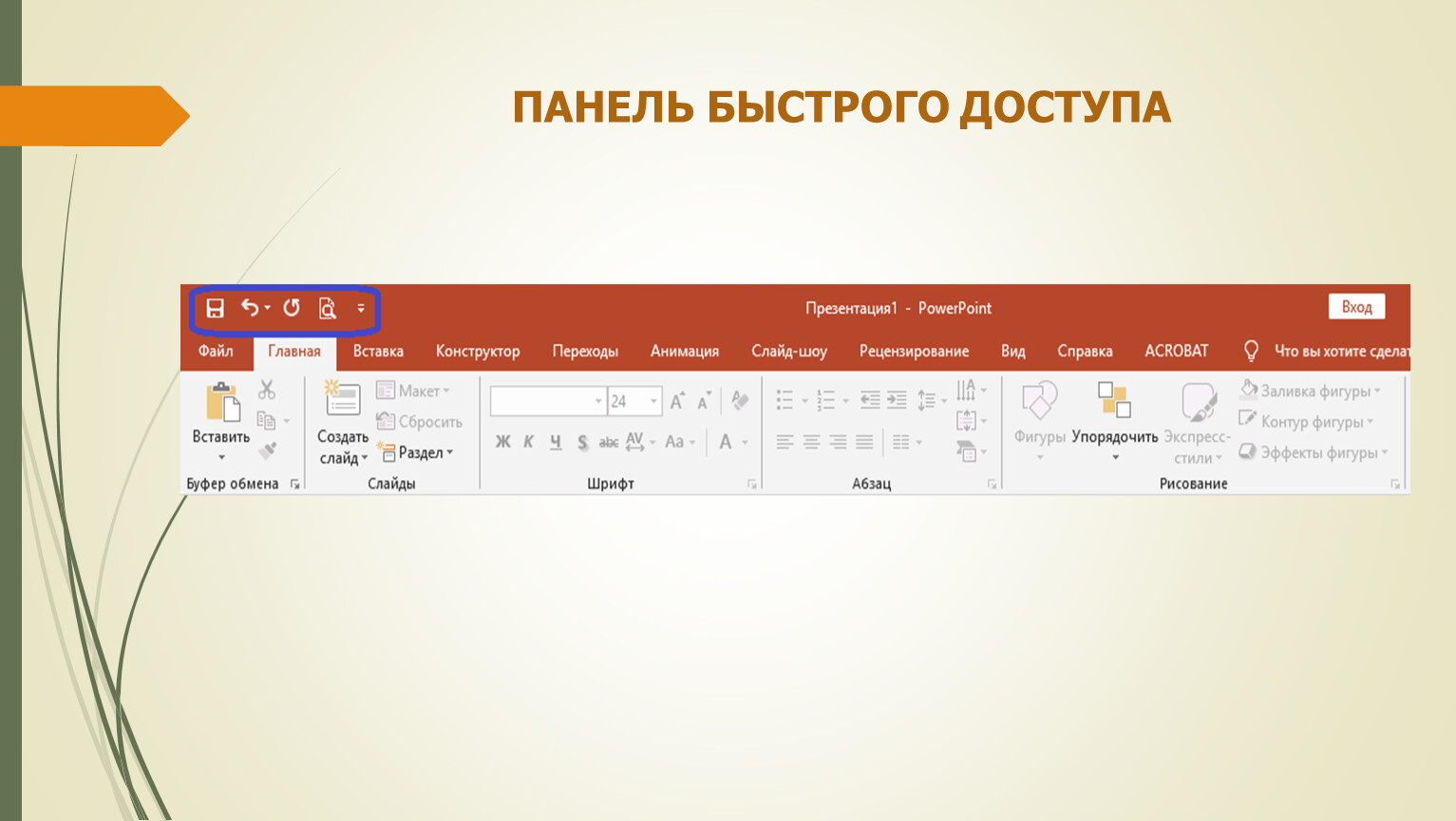Expand the Customize Quick Access Toolbar arrow
1456x821 pixels.
pyautogui.click(x=361, y=308)
